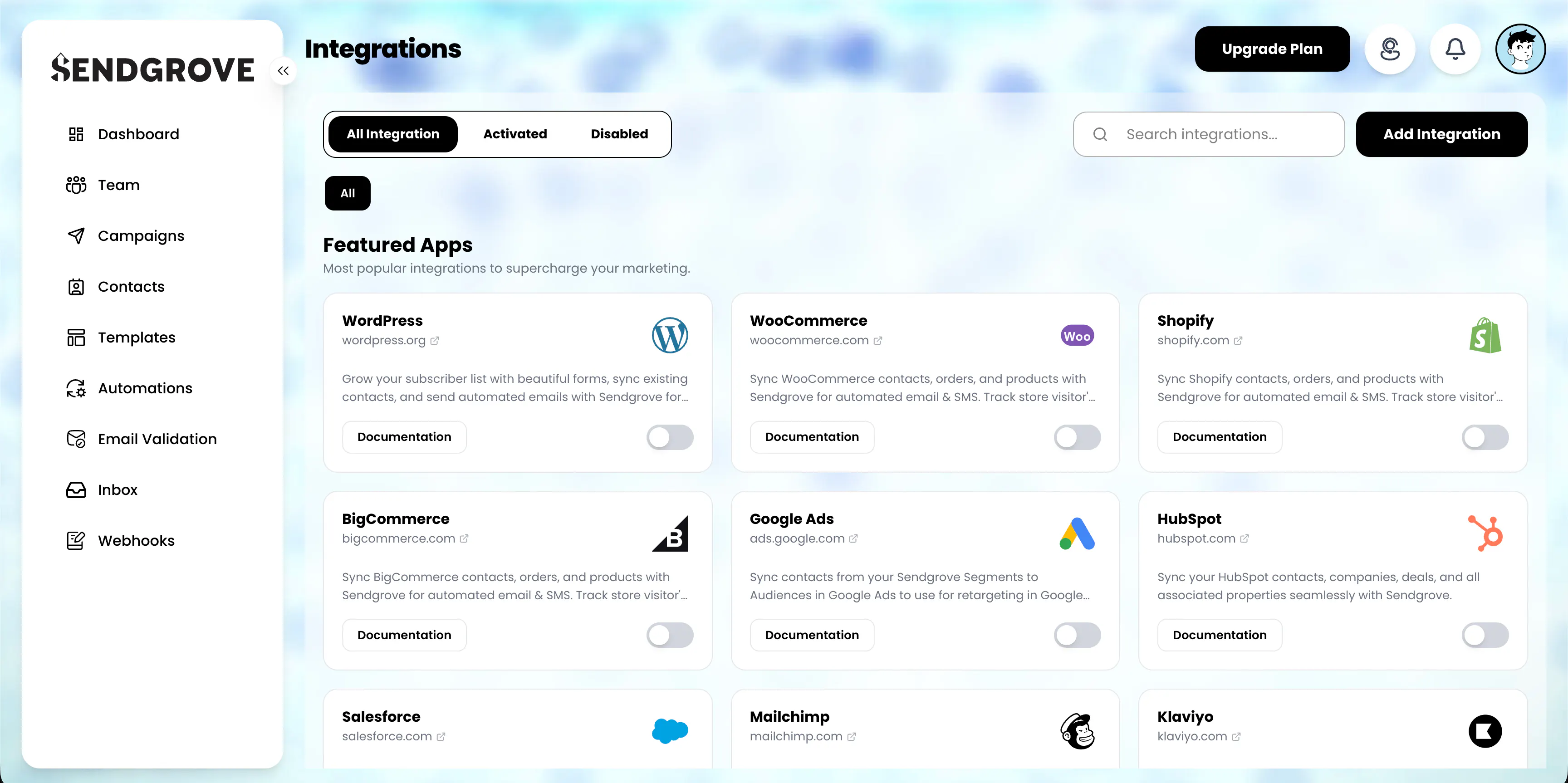Image resolution: width=1568 pixels, height=783 pixels.
Task: Open the wordpress.org external link
Action: (x=390, y=340)
